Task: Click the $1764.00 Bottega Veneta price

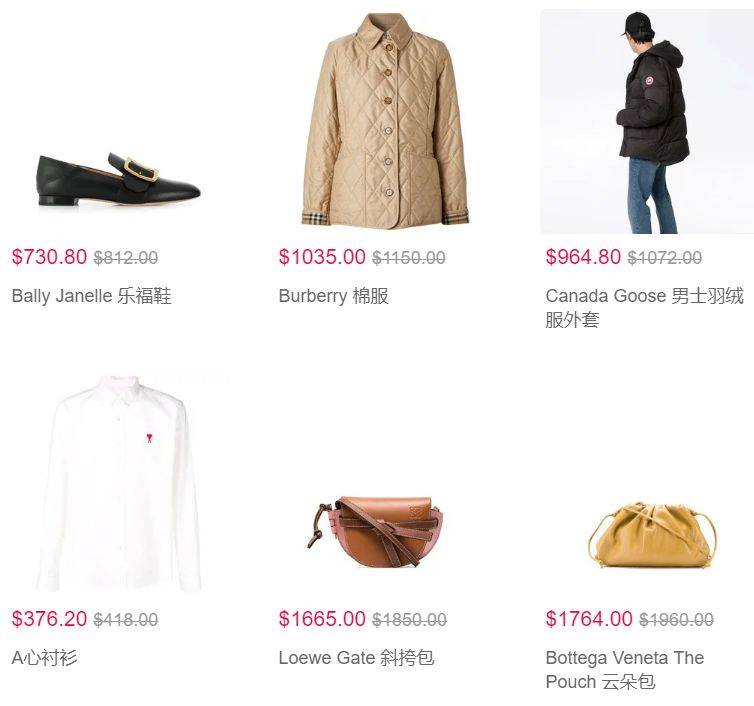Action: click(x=589, y=619)
